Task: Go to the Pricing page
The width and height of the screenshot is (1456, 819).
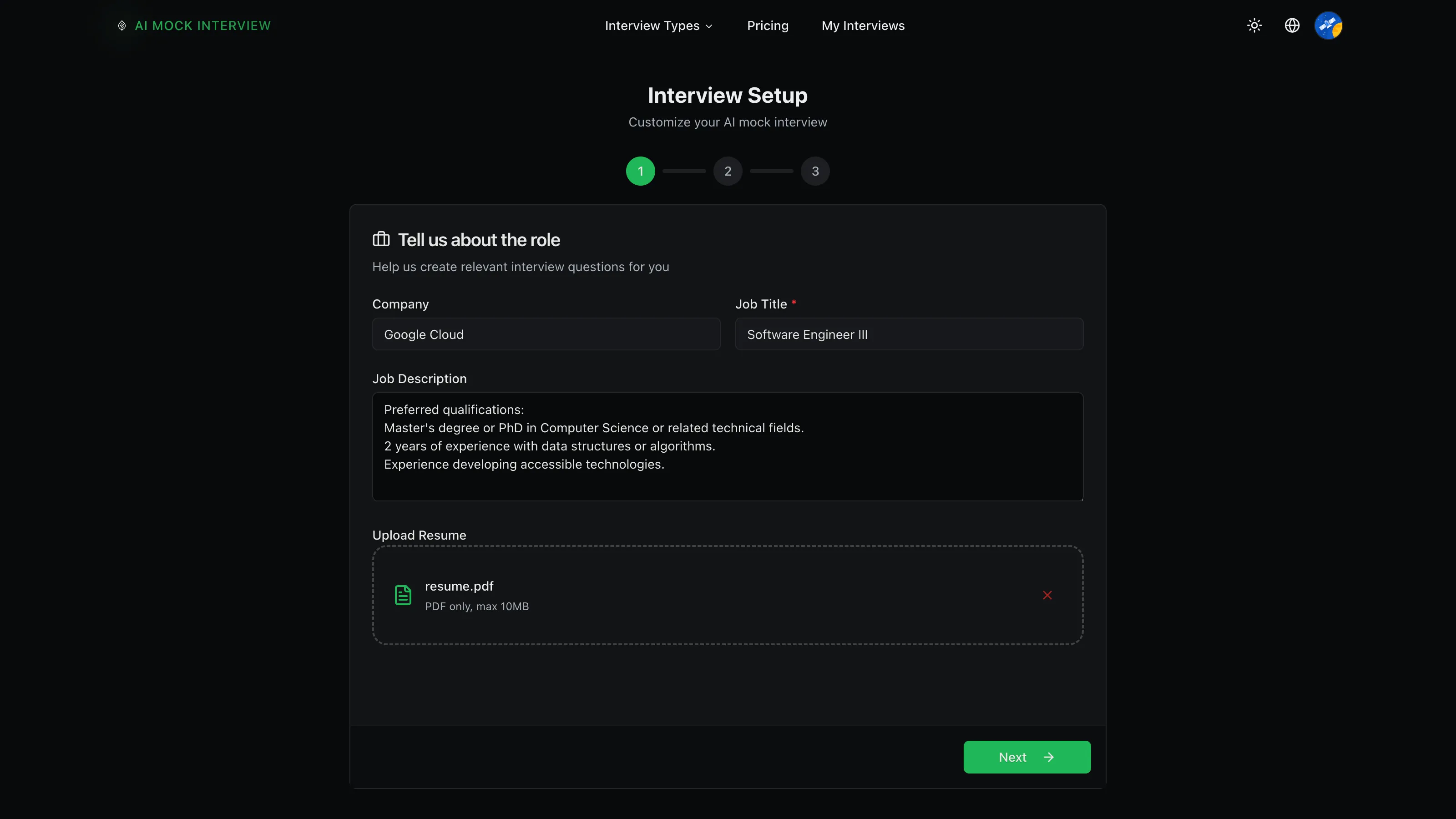Action: click(x=768, y=25)
